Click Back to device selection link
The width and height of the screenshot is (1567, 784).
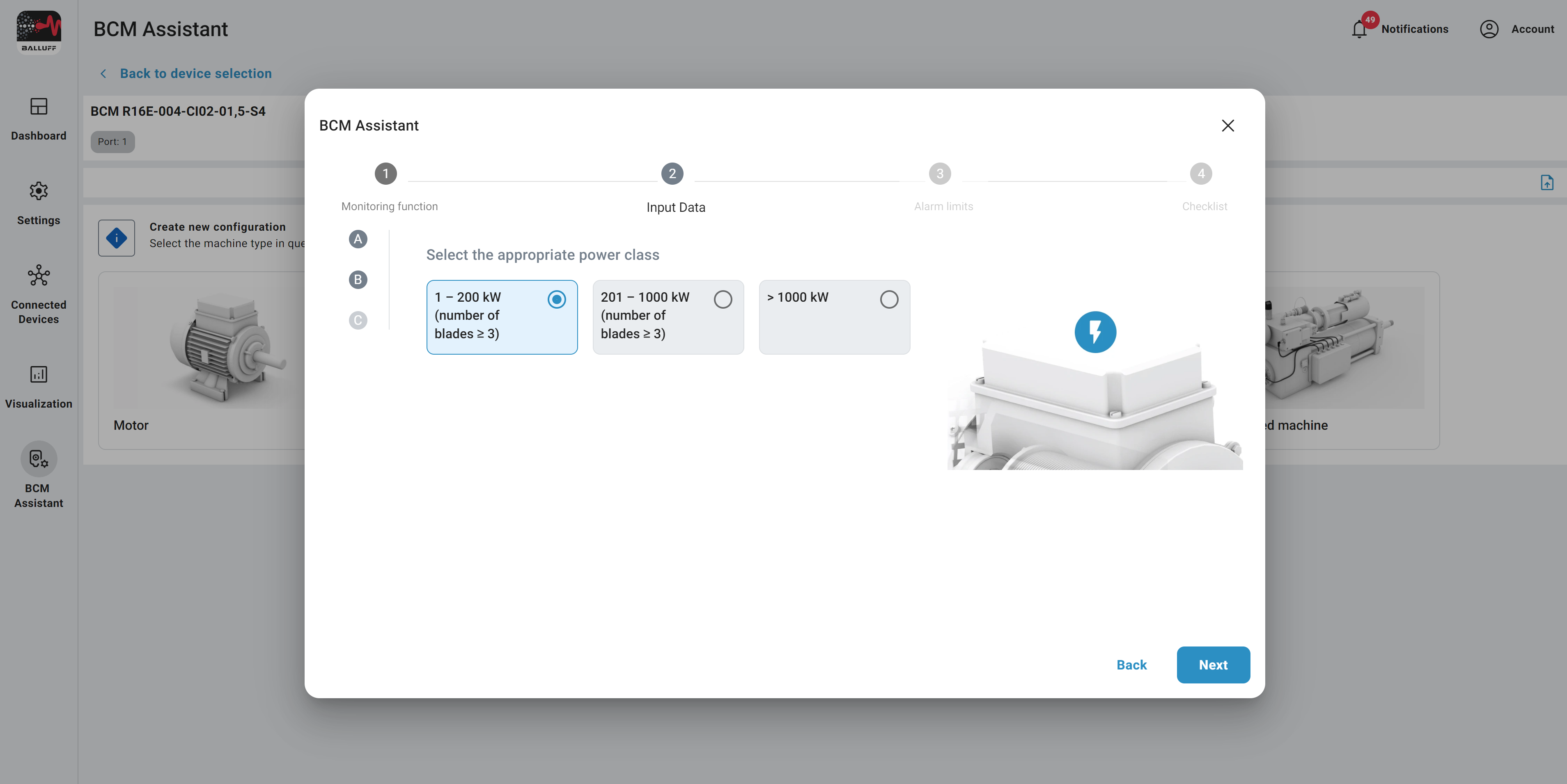click(x=195, y=73)
